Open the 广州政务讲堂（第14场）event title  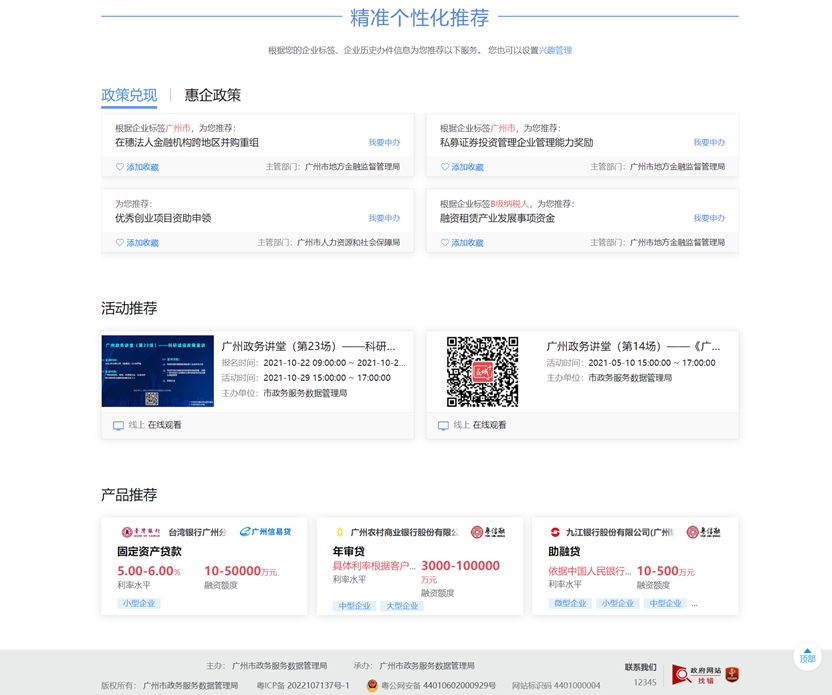click(x=632, y=346)
